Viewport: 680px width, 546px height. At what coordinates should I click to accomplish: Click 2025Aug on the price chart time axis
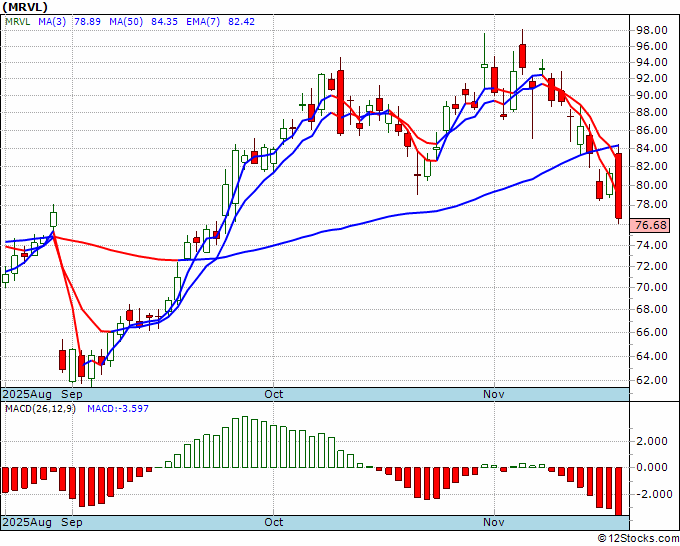[27, 395]
